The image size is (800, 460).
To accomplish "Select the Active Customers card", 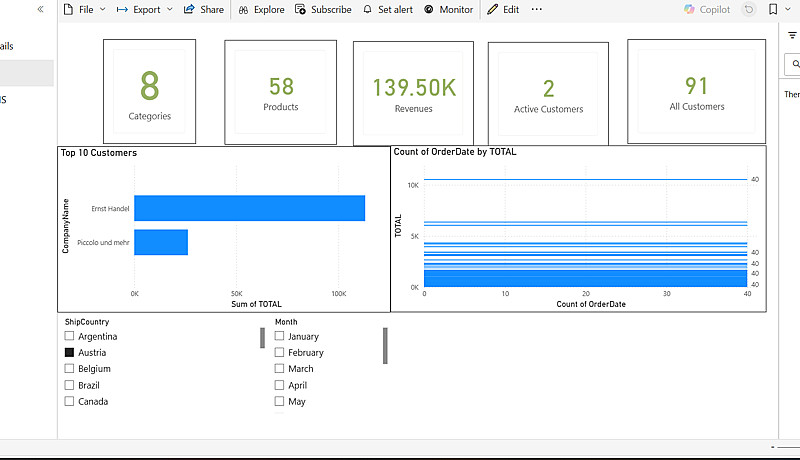I will [548, 94].
